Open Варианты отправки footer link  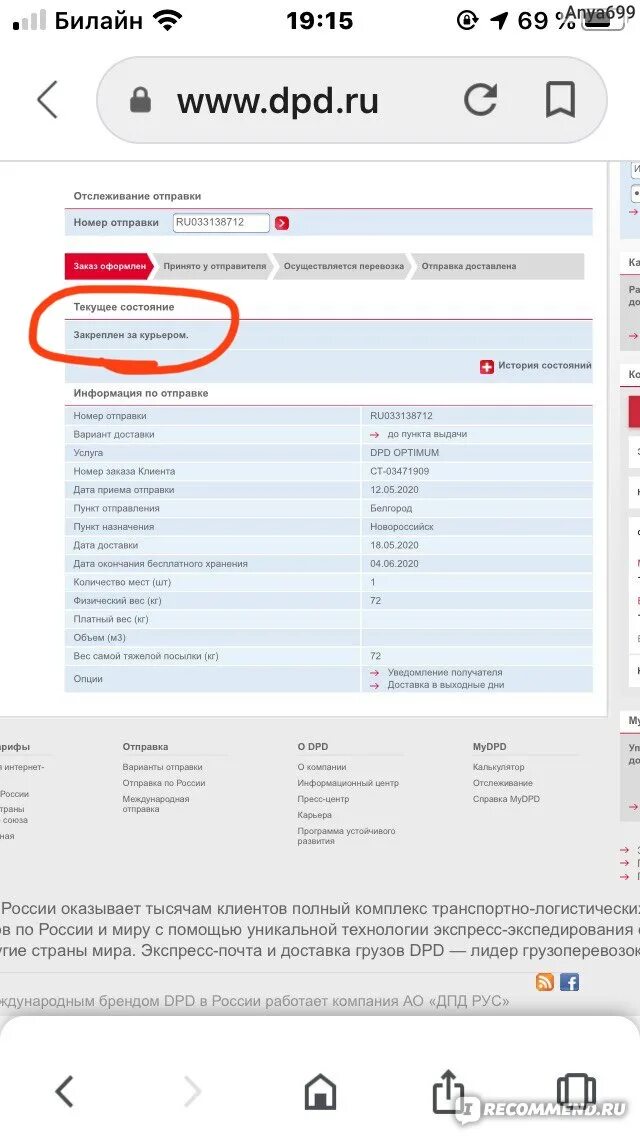point(162,767)
